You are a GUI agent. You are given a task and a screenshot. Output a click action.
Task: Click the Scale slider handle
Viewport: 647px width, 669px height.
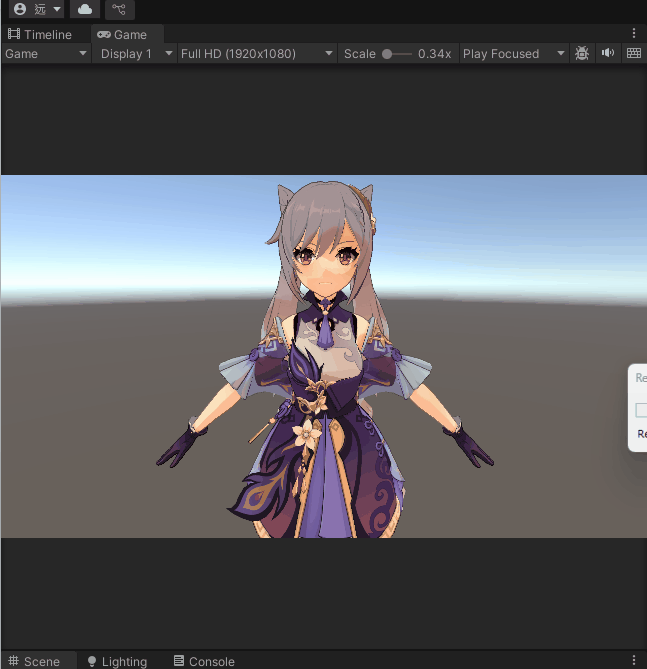387,54
